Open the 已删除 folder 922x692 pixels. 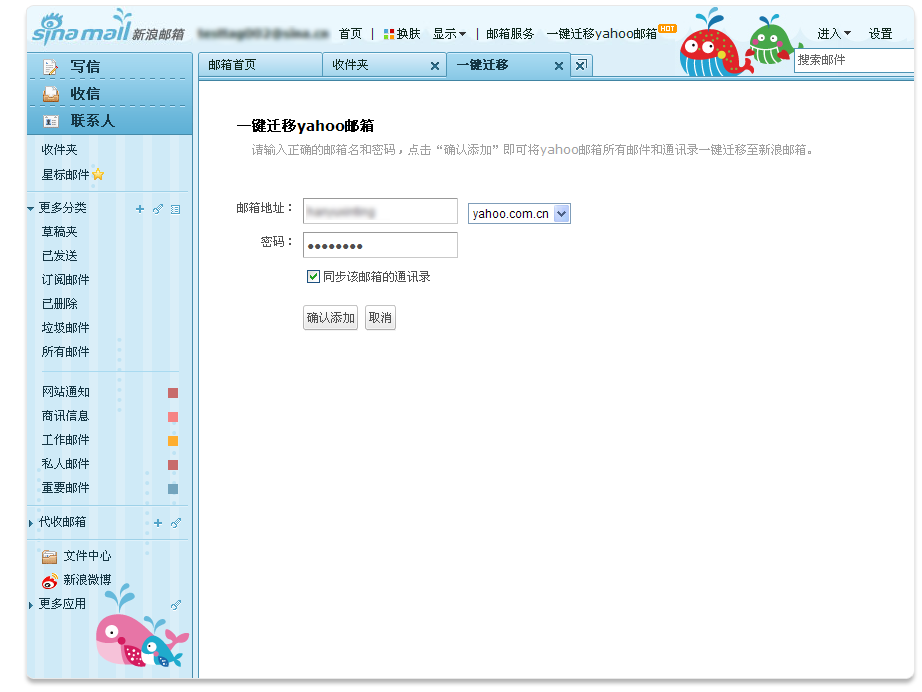tap(59, 304)
